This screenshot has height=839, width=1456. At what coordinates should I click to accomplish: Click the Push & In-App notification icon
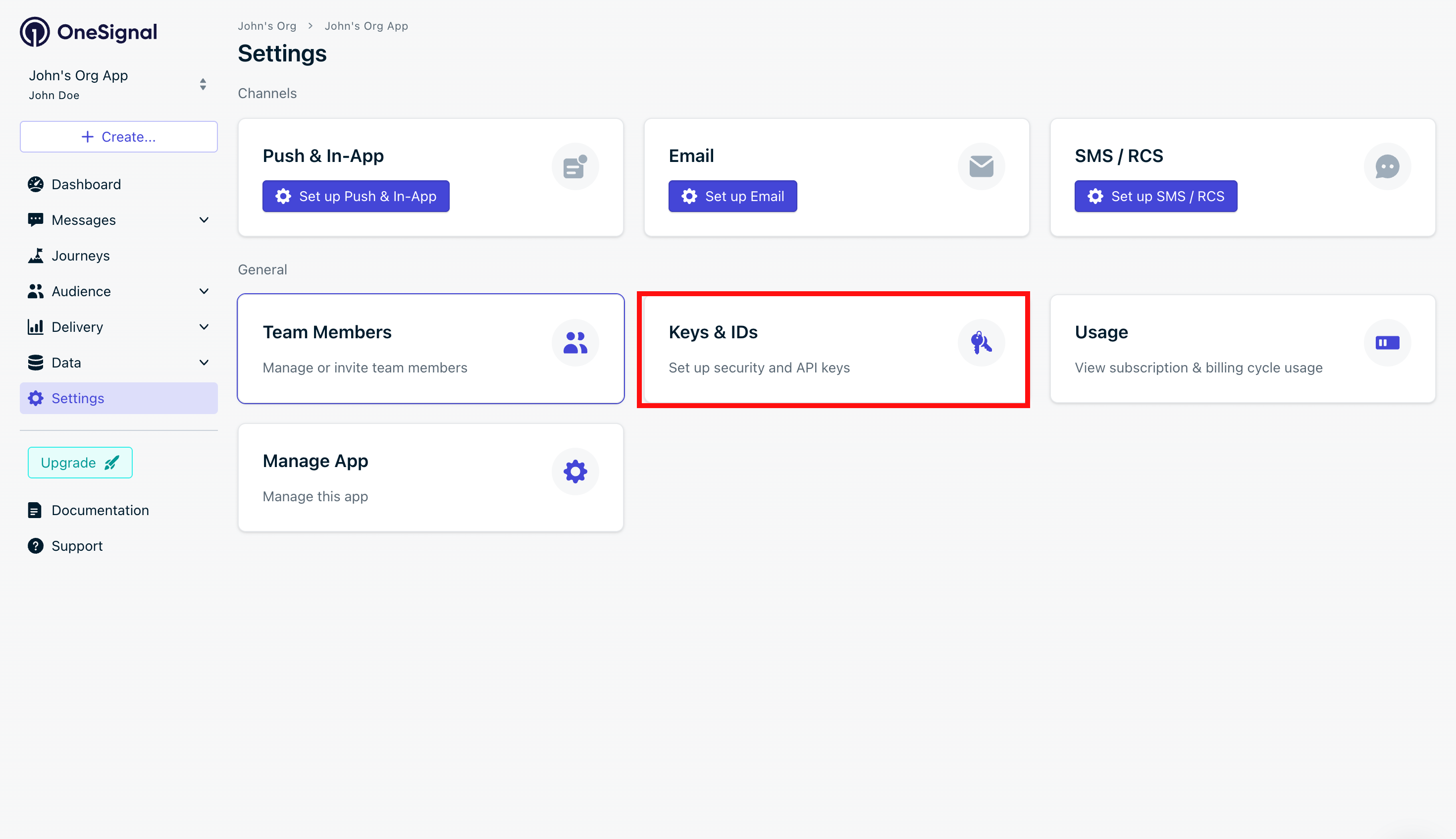point(575,166)
